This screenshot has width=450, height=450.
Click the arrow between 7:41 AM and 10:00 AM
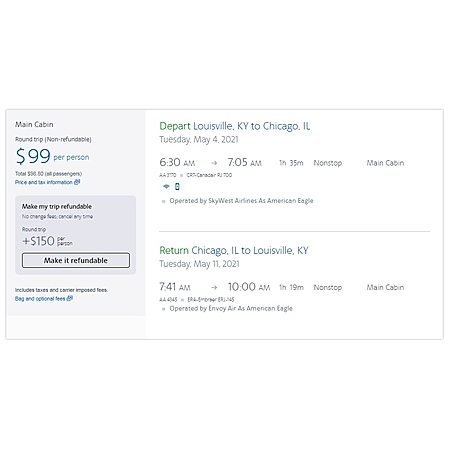214,287
